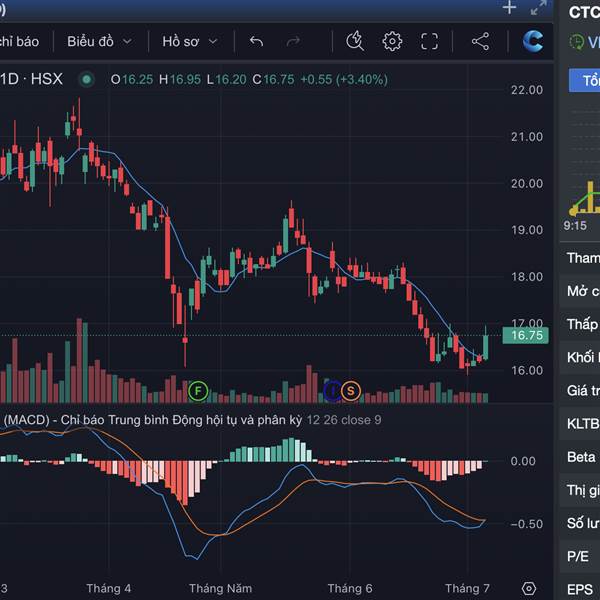Screen dimensions: 600x600
Task: Open the Biểu đồ dropdown menu
Action: 97,41
